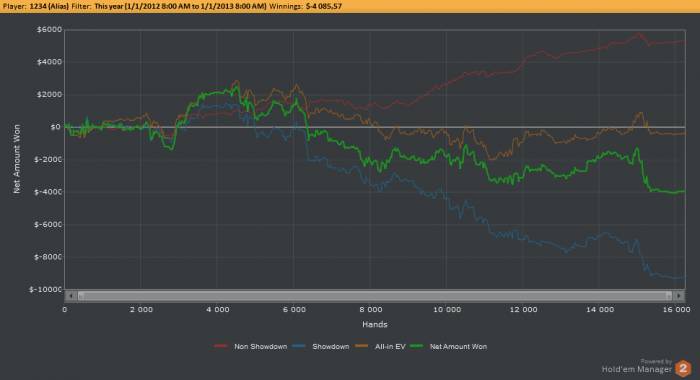700x380 pixels.
Task: Click the '$-6000' y-axis label
Action: [x=48, y=225]
